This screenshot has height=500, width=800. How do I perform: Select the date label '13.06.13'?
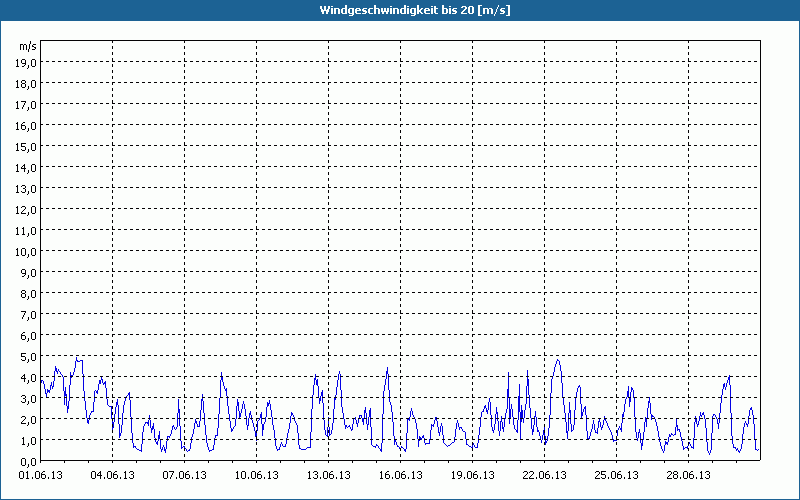[x=329, y=476]
